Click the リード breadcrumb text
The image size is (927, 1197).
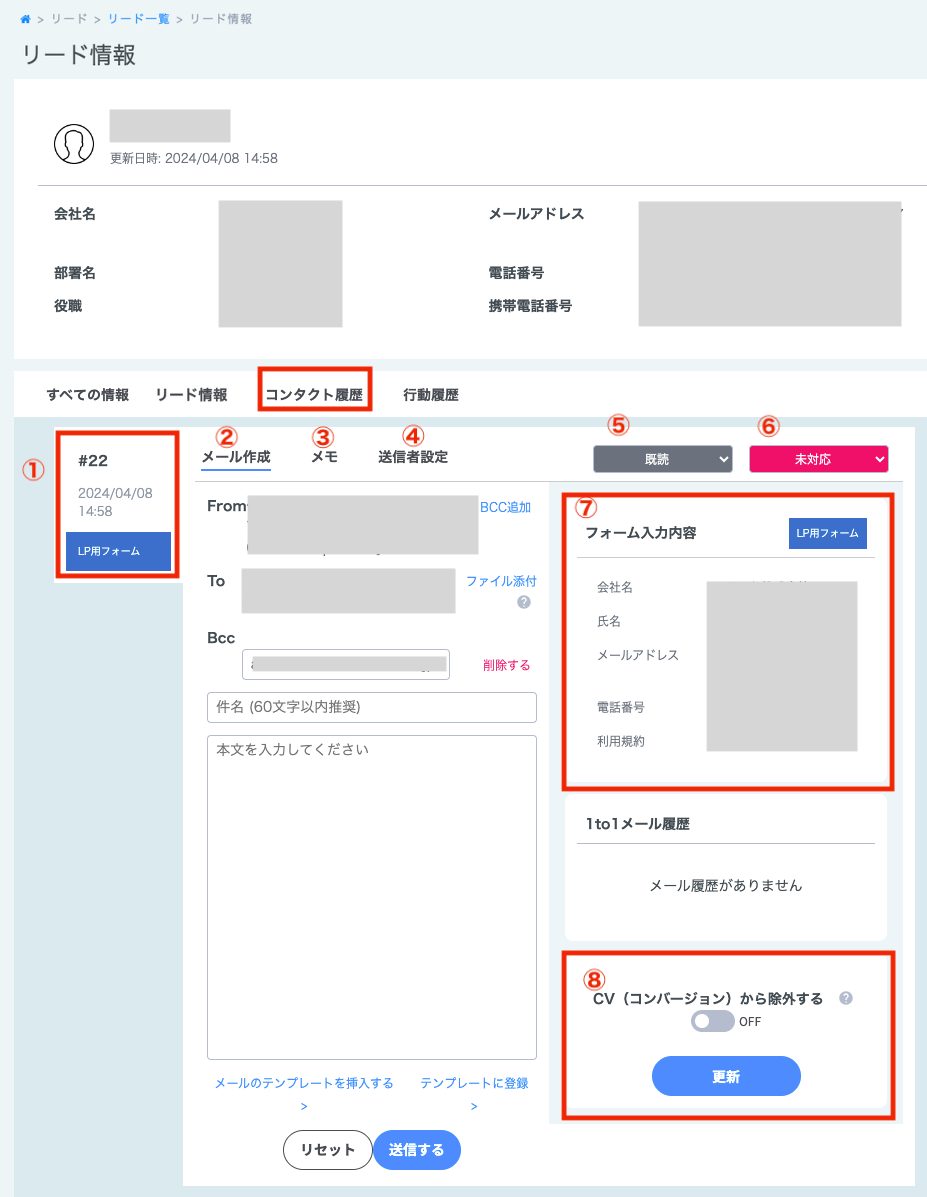pos(69,19)
